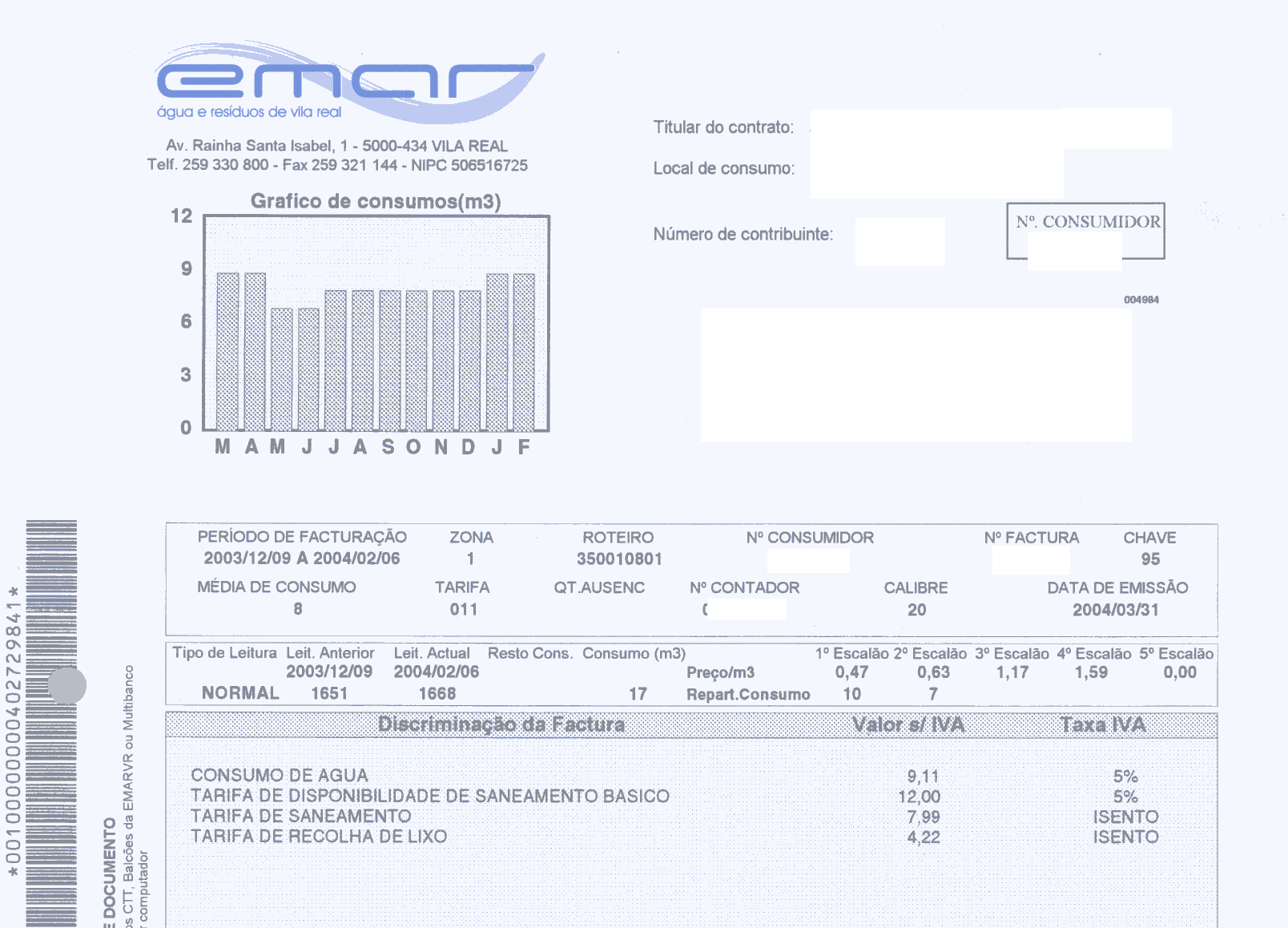
Task: Click the Consumo value of 17 m3
Action: point(638,694)
